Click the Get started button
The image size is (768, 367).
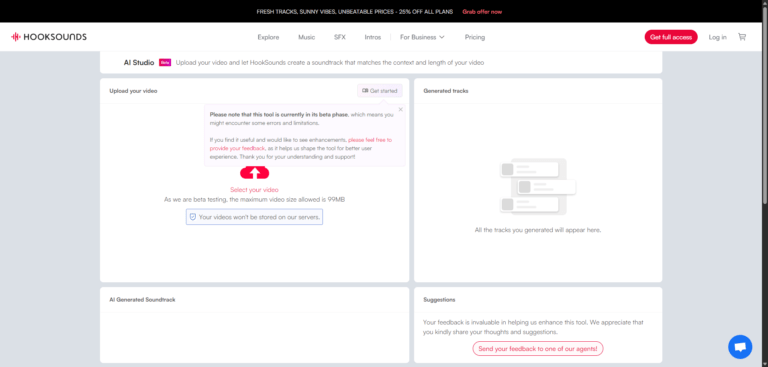pyautogui.click(x=380, y=91)
